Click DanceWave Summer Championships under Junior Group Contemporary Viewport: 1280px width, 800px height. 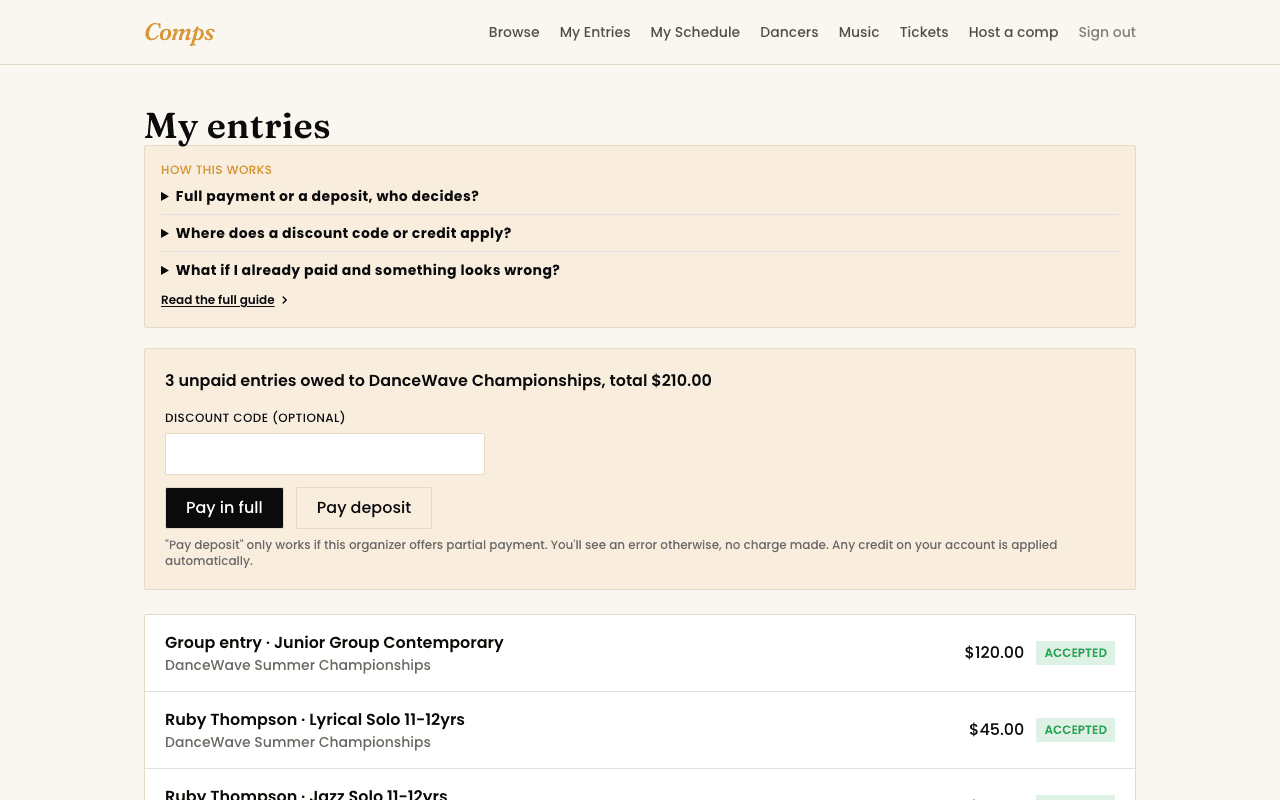(x=298, y=665)
